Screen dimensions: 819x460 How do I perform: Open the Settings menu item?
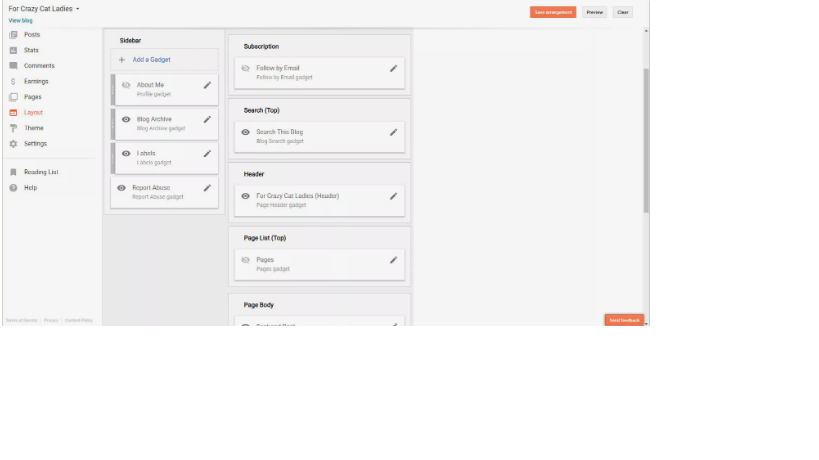[x=36, y=144]
